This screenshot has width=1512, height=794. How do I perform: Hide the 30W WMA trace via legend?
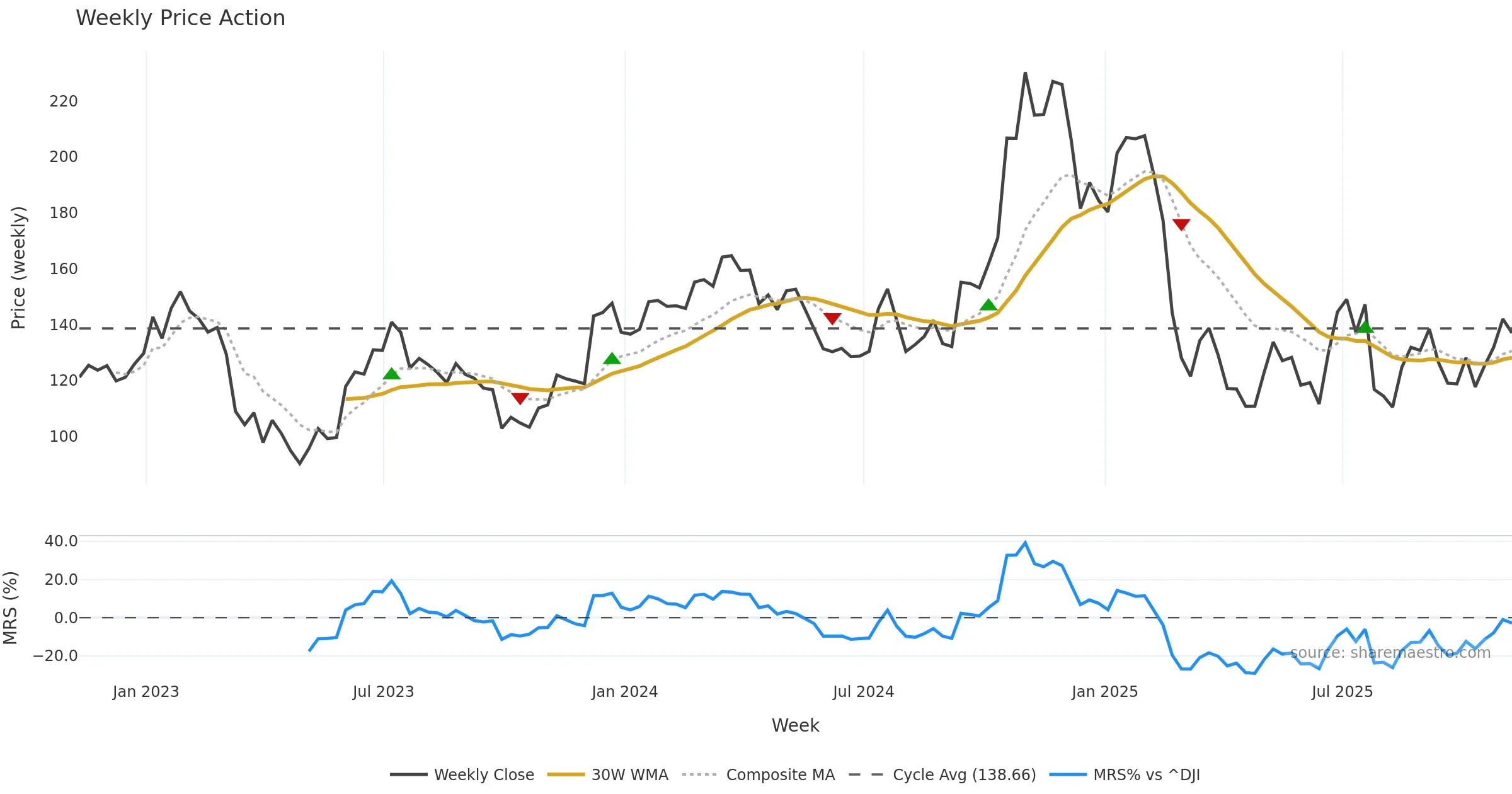[x=629, y=774]
